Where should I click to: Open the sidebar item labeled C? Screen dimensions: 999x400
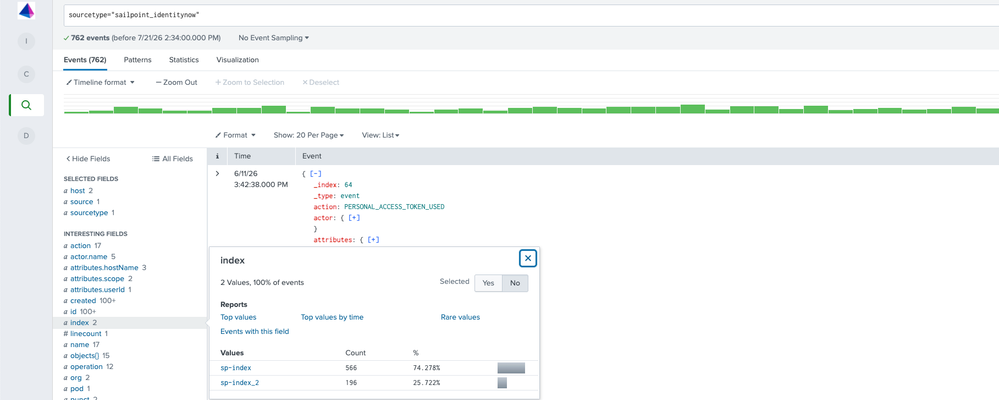(26, 74)
